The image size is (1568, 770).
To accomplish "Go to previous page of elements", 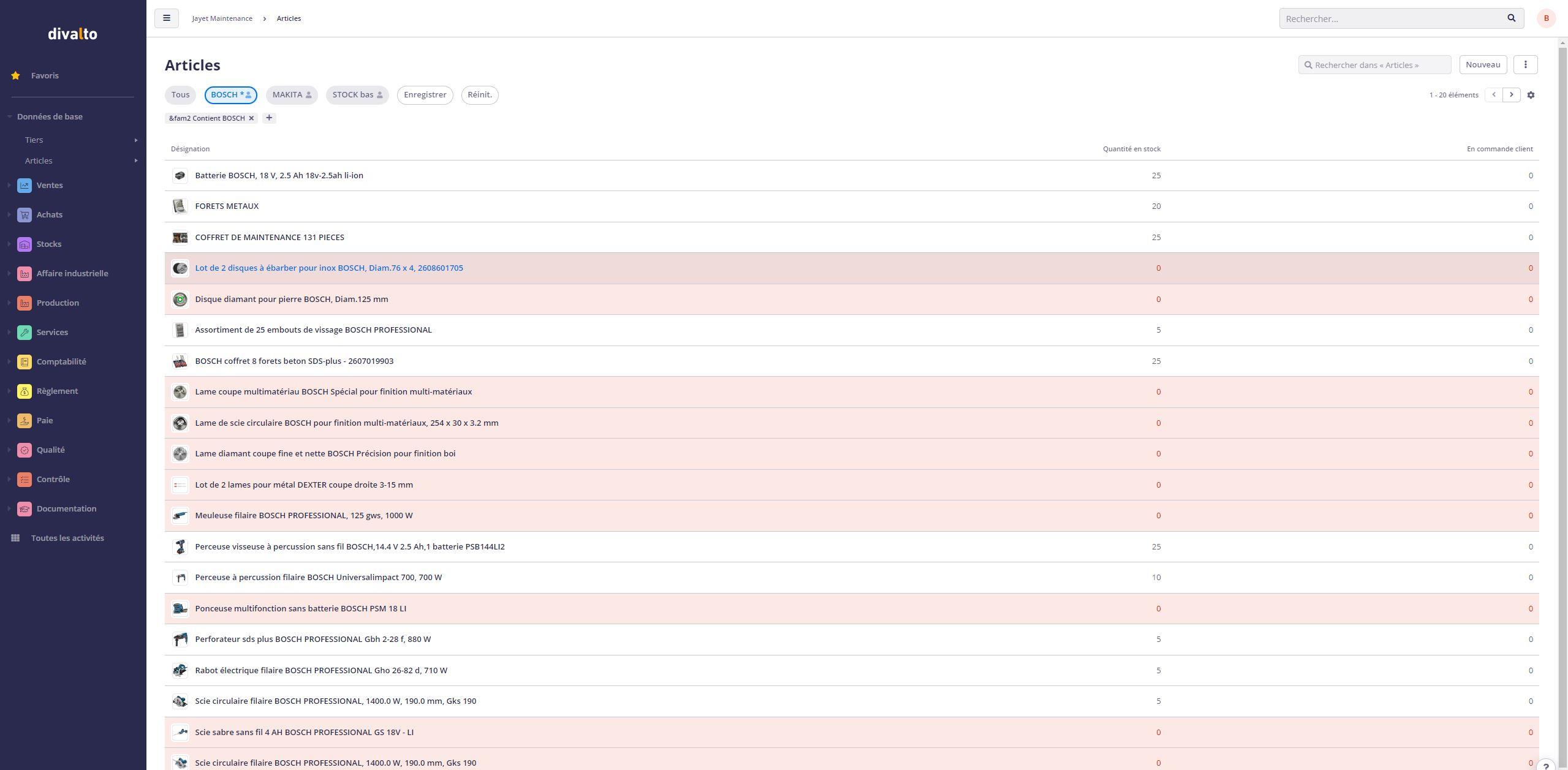I will click(x=1493, y=95).
